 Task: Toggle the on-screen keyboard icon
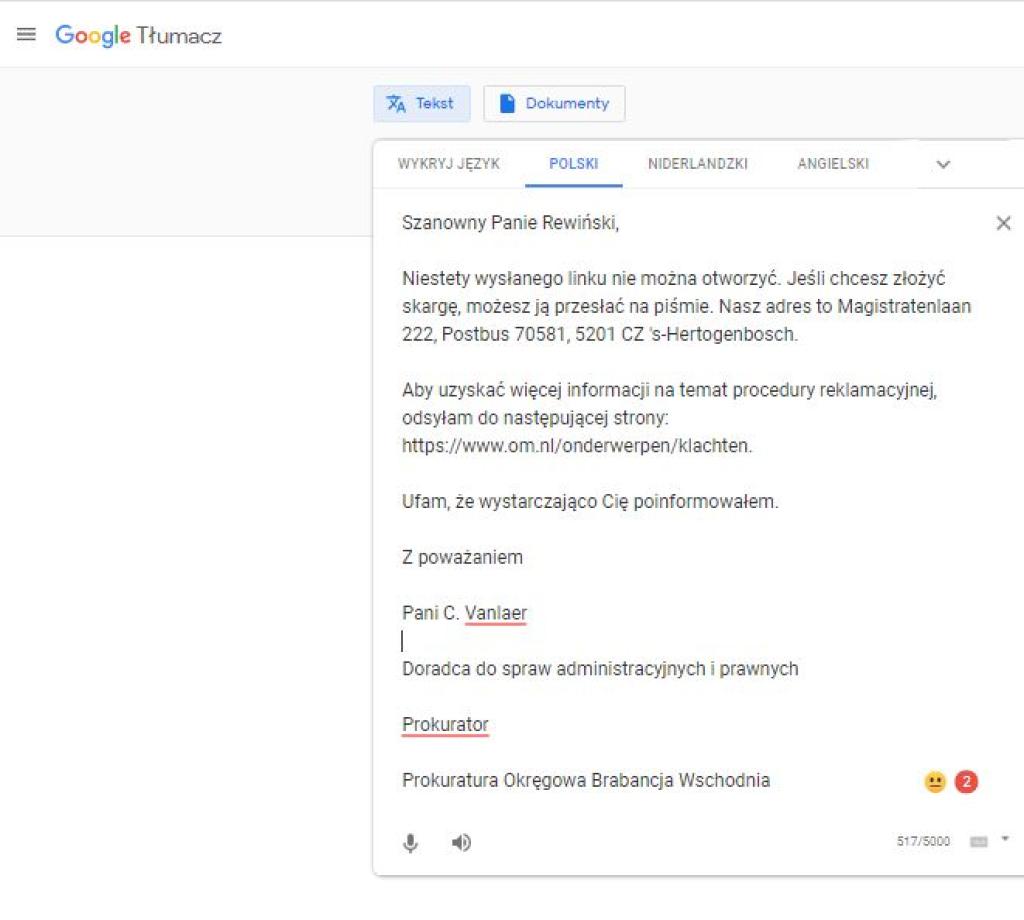point(979,842)
